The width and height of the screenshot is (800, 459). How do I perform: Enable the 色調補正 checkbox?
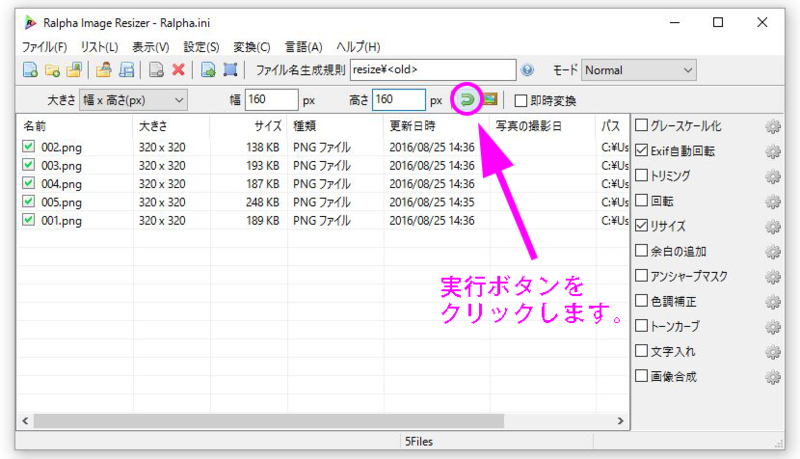(x=641, y=300)
